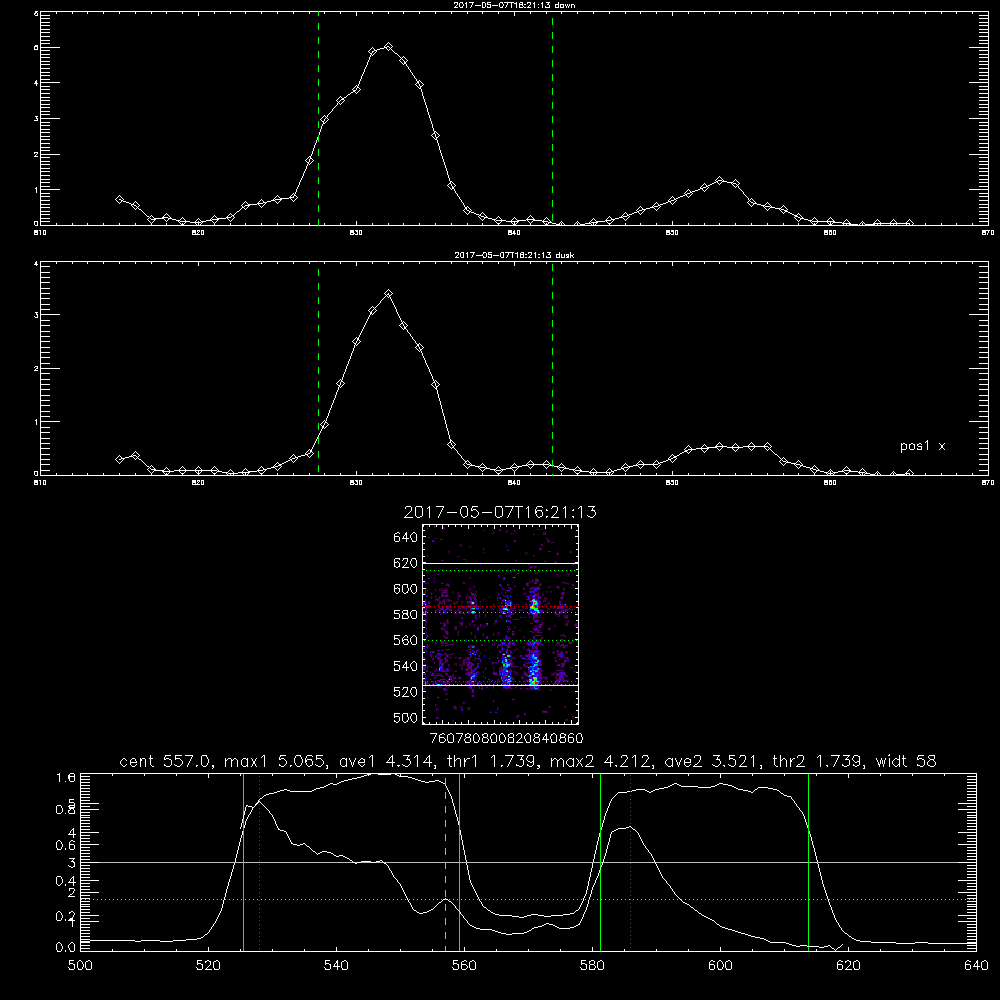Click the '500' x-axis label of bottom plot
This screenshot has width=1000, height=1000.
coord(80,966)
